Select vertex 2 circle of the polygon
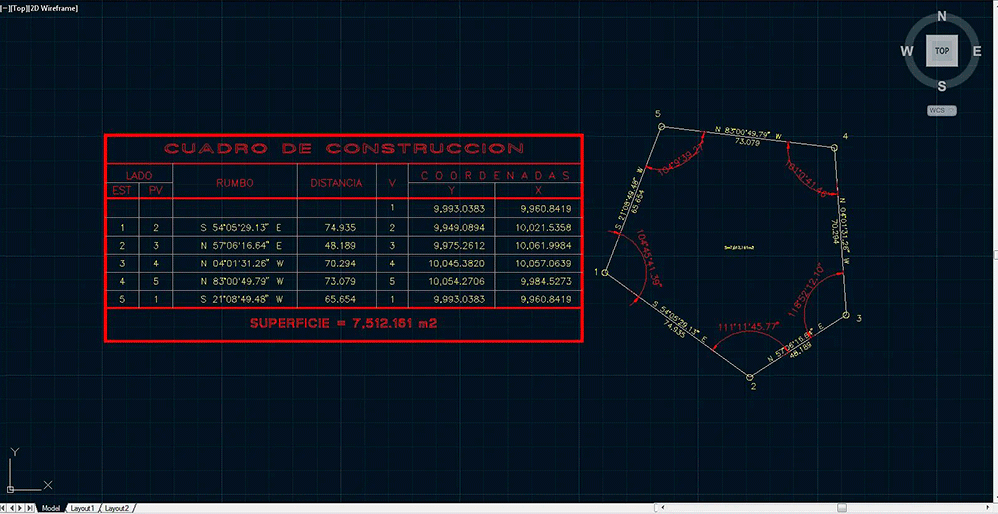 (751, 376)
